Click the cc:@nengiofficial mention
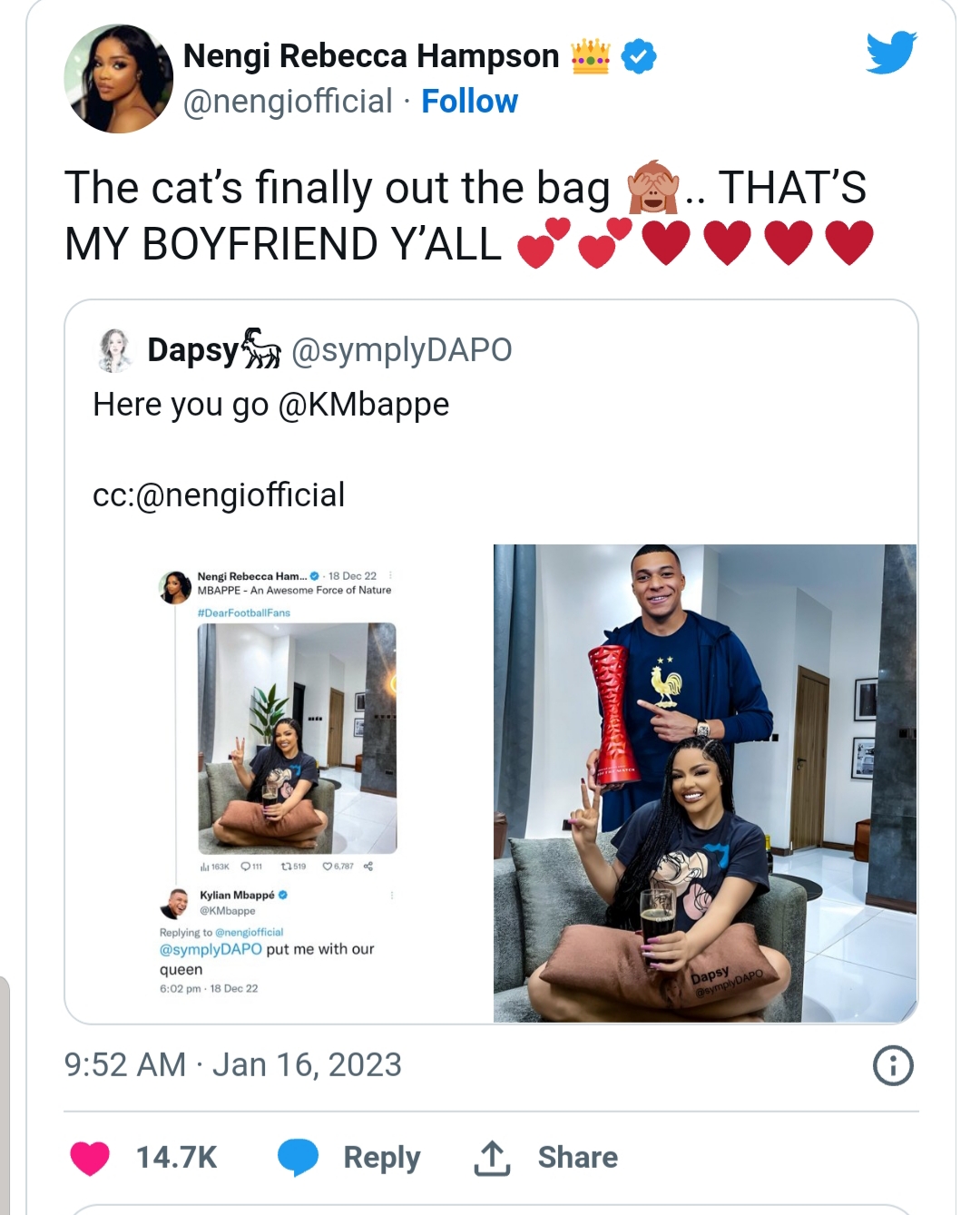 pos(240,495)
